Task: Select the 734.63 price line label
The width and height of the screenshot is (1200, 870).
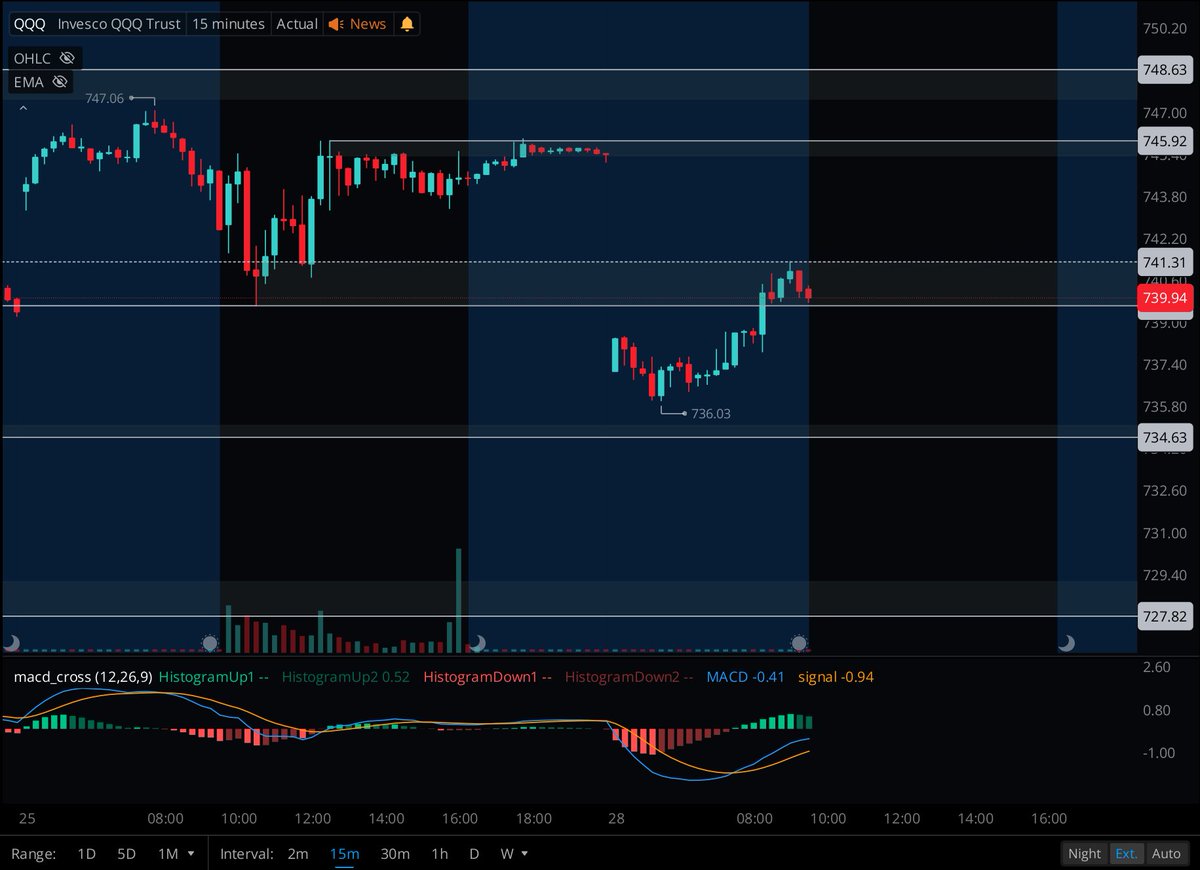Action: tap(1164, 437)
